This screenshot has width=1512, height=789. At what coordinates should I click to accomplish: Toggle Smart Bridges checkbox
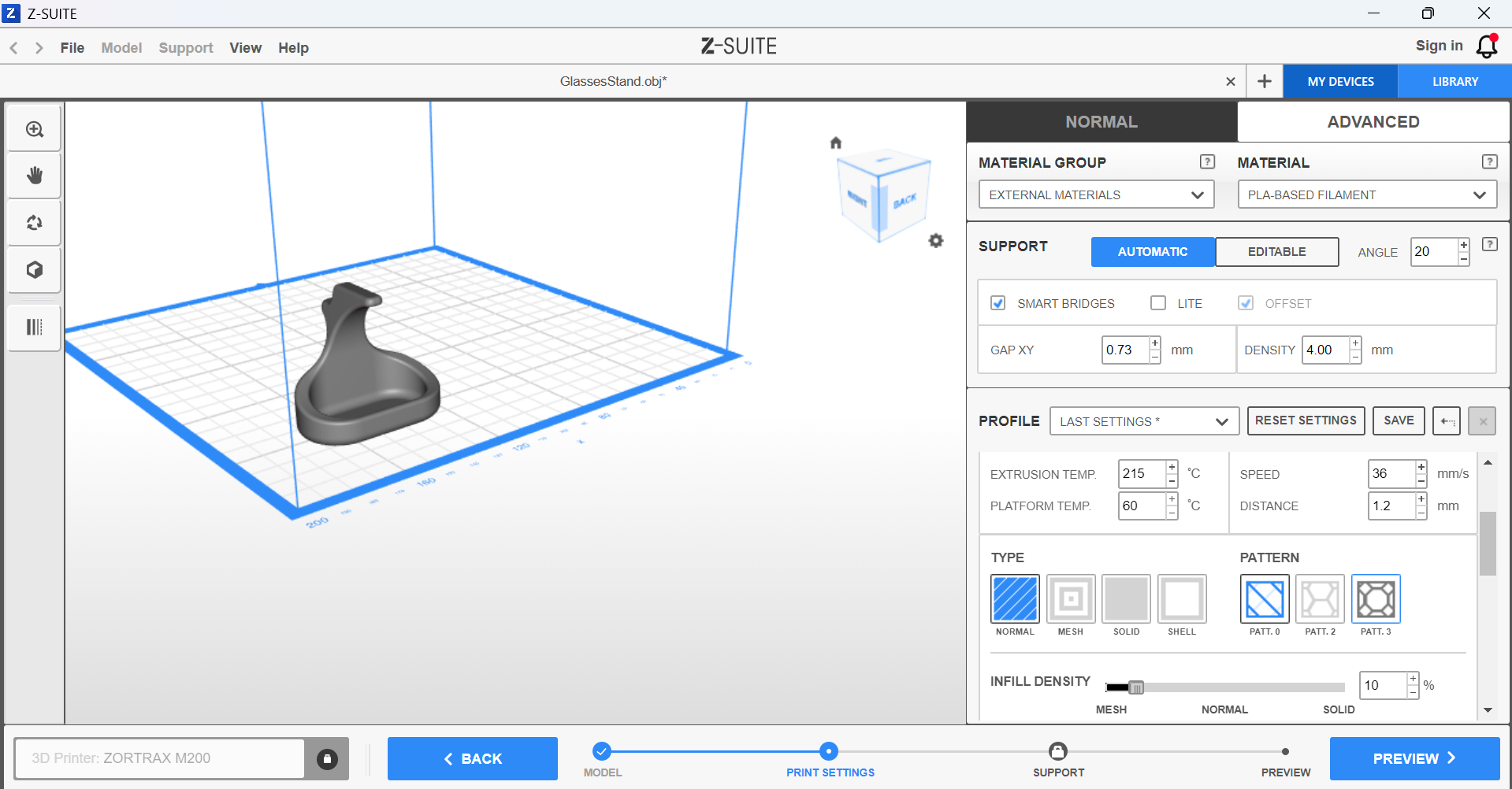[x=998, y=303]
